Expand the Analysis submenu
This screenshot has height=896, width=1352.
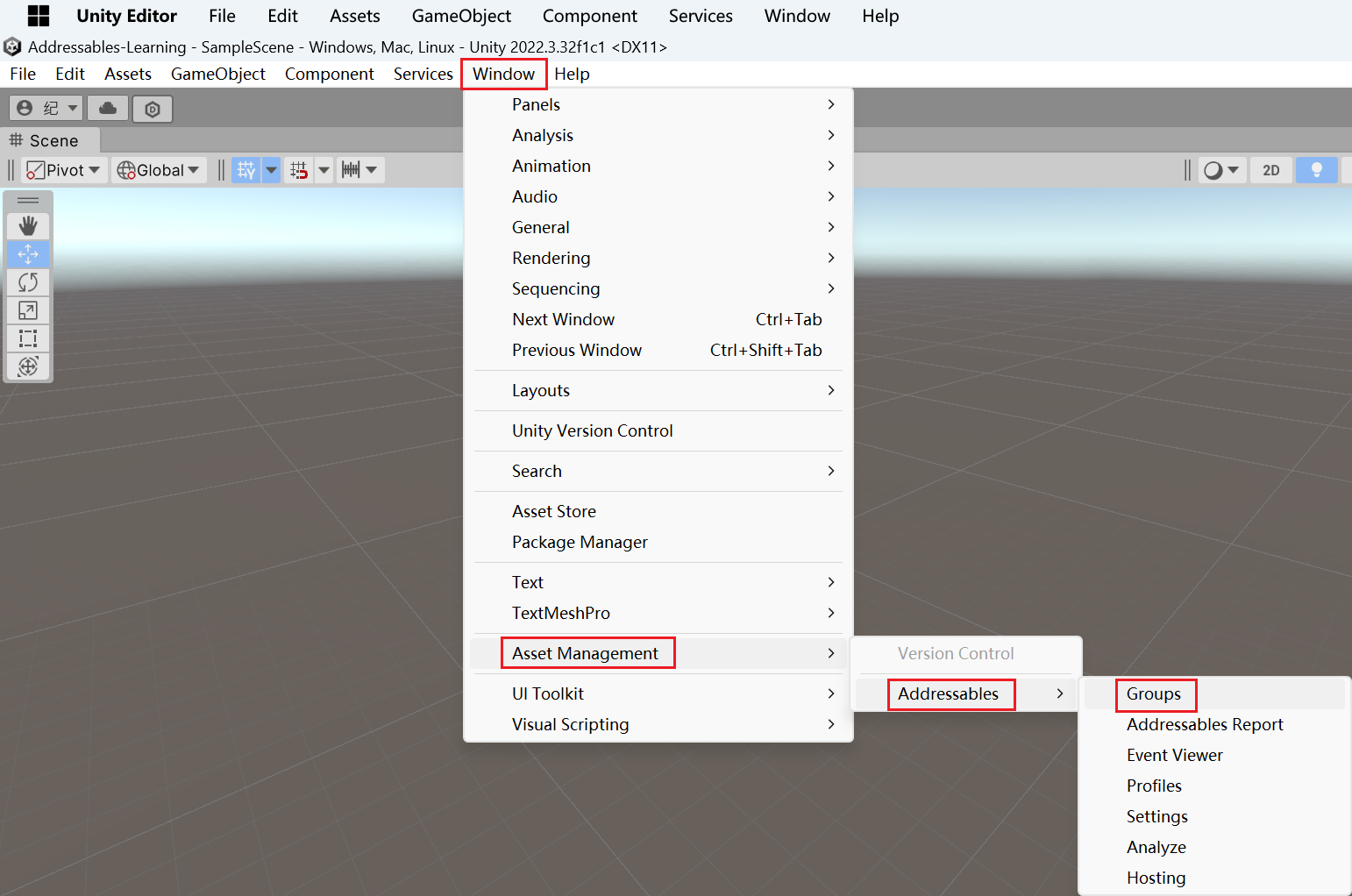658,135
